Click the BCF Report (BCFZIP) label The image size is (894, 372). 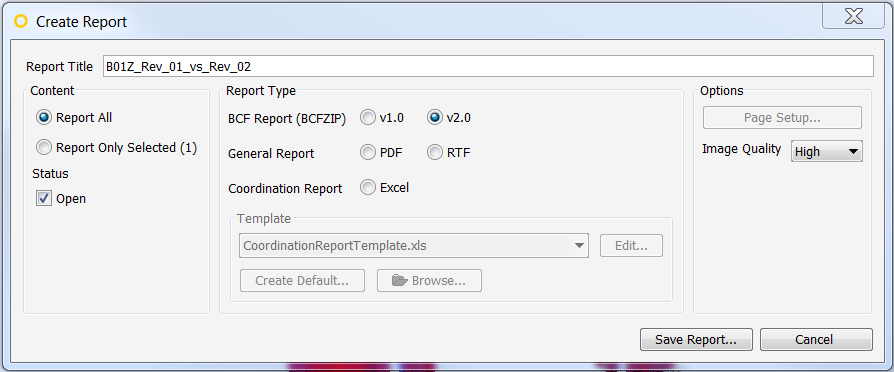click(287, 120)
